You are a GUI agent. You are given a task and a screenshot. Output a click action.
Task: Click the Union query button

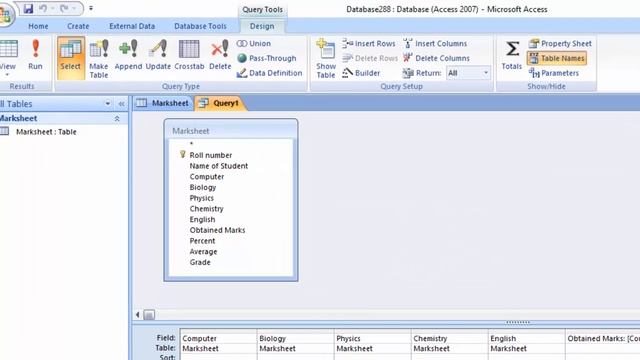coord(253,43)
